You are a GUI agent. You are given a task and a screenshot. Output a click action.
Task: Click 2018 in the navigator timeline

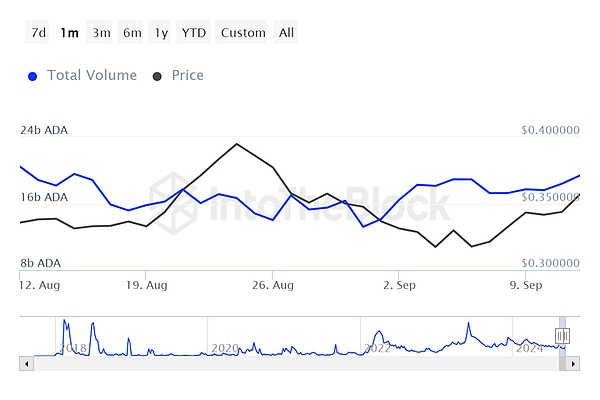pyautogui.click(x=75, y=348)
